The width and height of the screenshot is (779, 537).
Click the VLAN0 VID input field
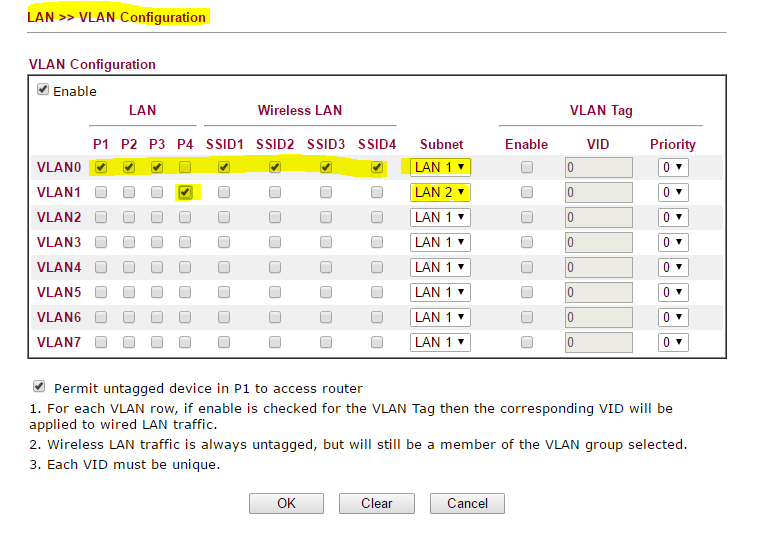(598, 167)
